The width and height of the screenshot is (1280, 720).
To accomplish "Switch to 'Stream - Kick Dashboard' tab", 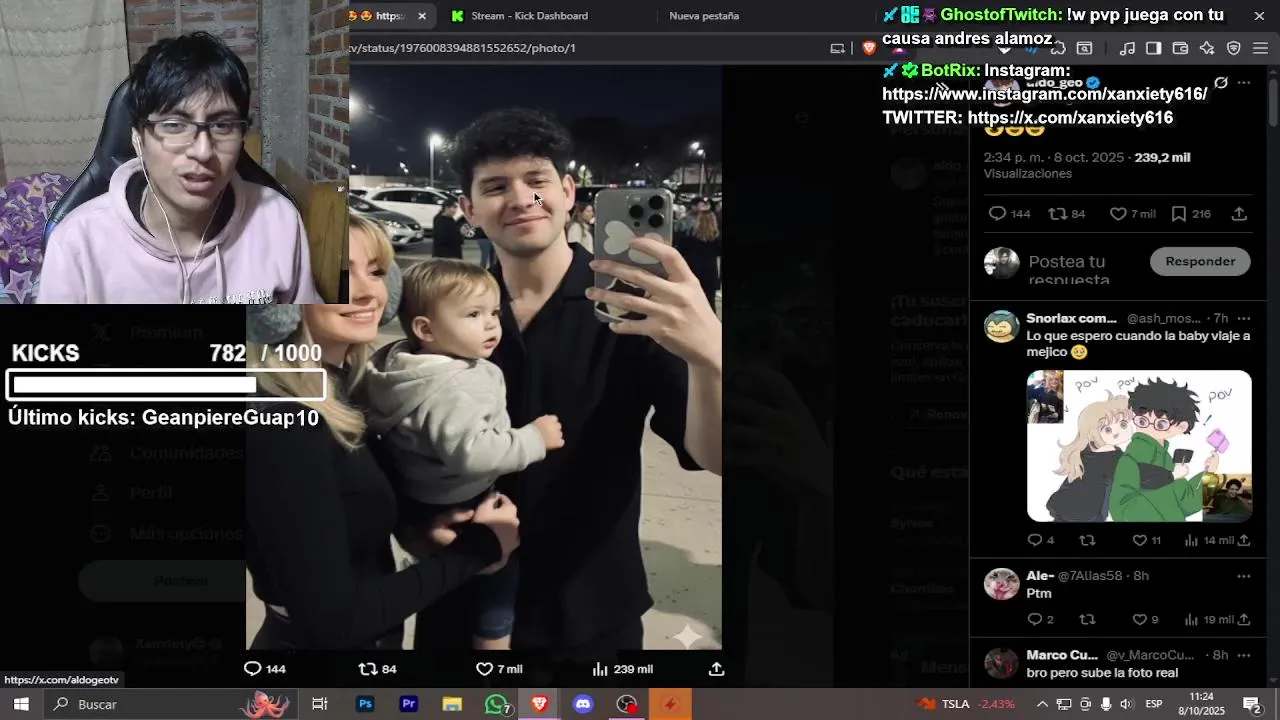I will pyautogui.click(x=529, y=16).
